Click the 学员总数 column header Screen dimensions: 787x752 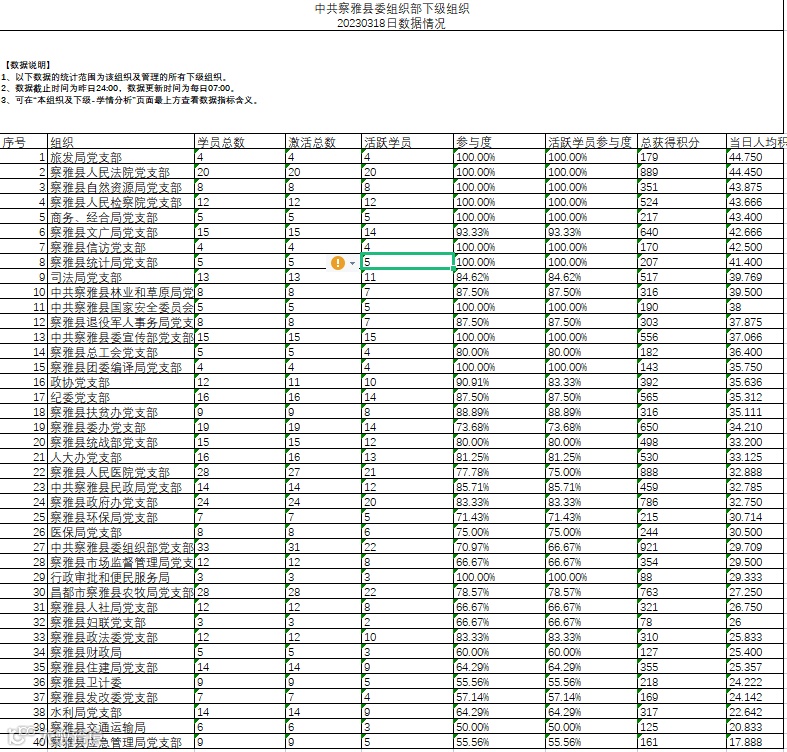click(x=240, y=142)
